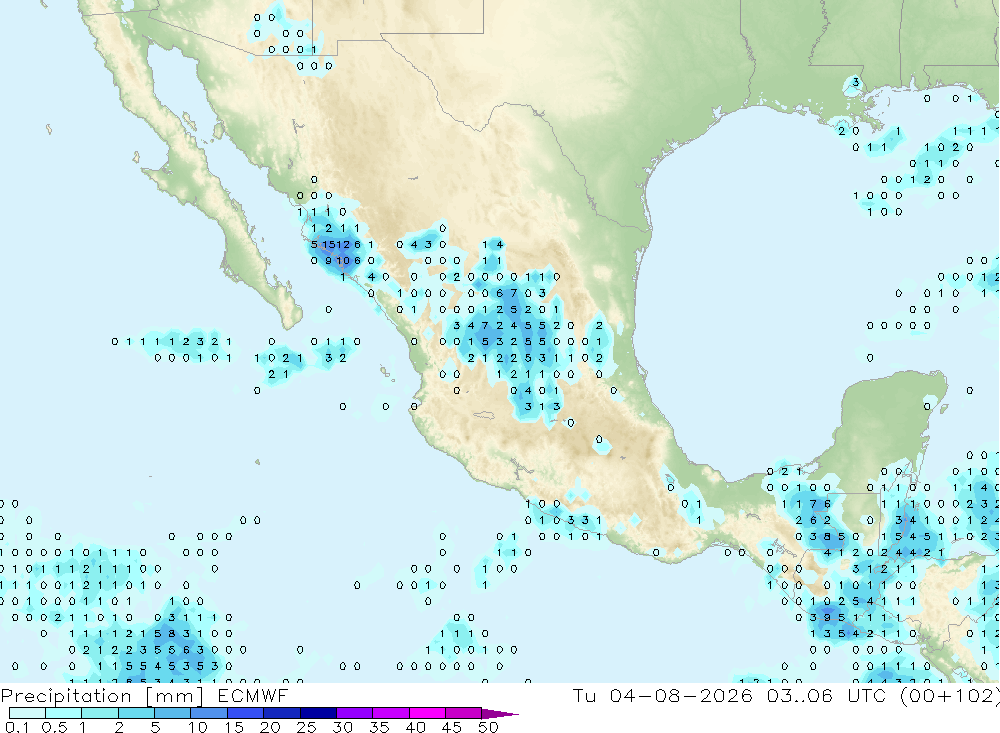This screenshot has height=733, width=1000.
Task: Click the 15 precipitation value near Sinaloa
Action: tap(328, 244)
